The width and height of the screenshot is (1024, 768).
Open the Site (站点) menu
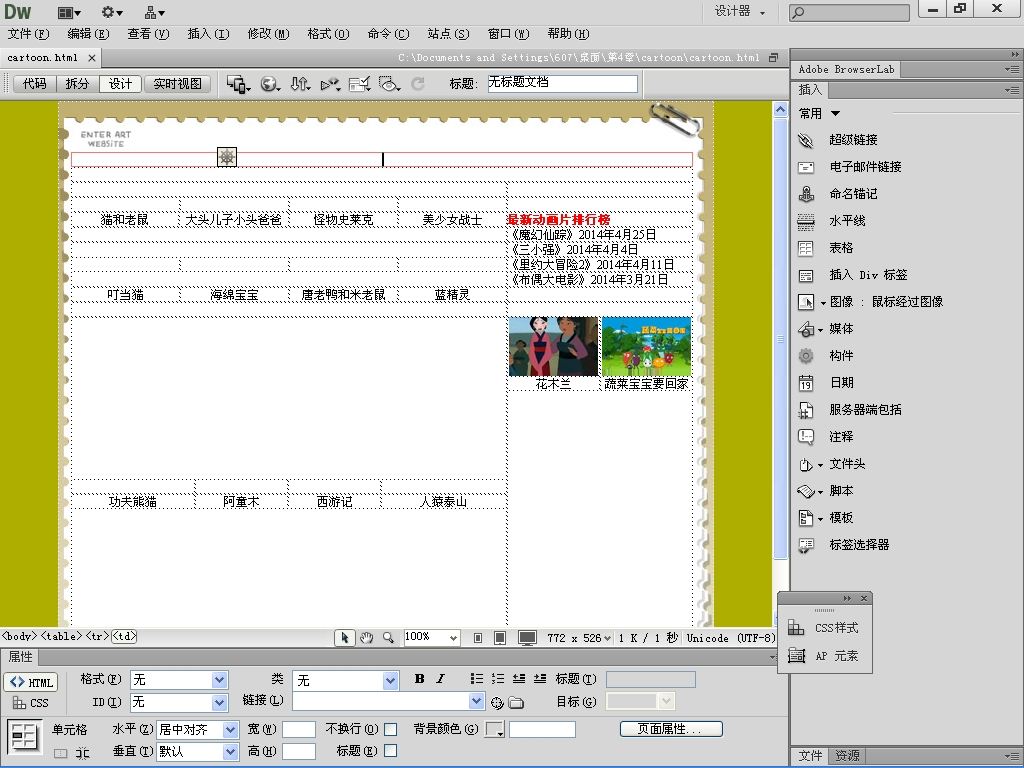pyautogui.click(x=448, y=34)
